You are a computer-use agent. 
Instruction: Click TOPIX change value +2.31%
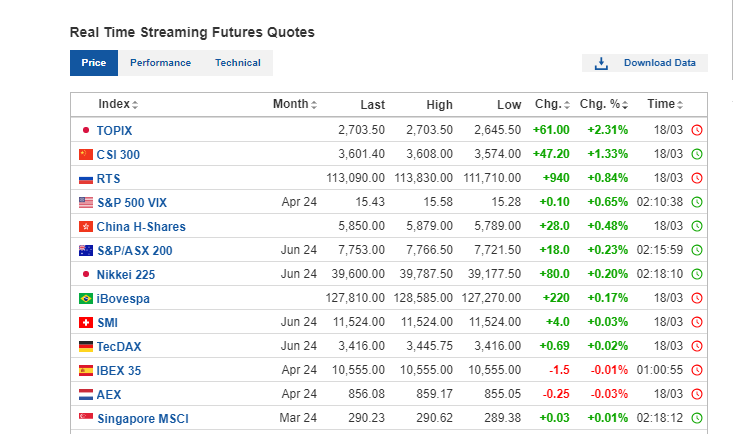608,130
